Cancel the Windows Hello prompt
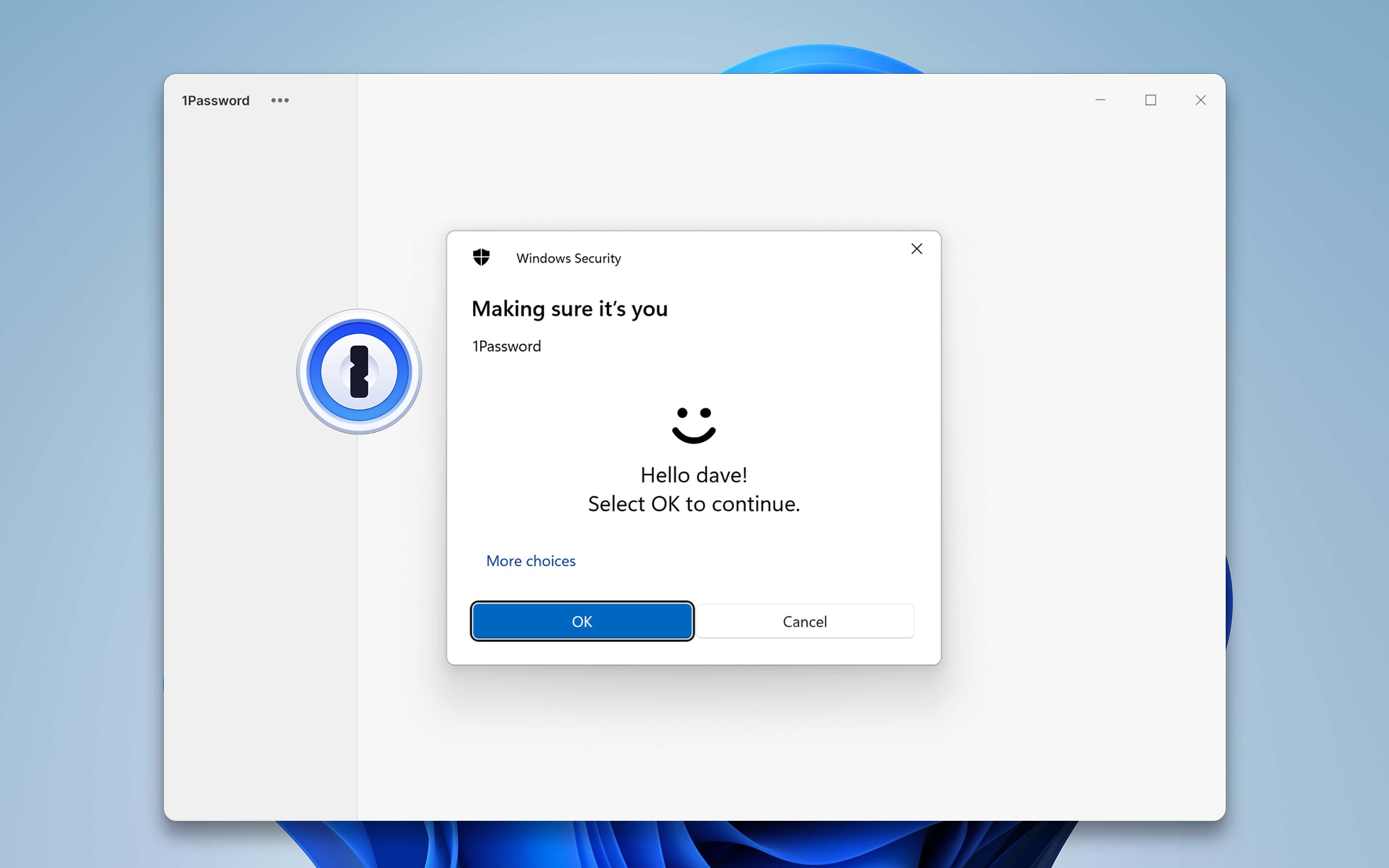1389x868 pixels. coord(805,621)
